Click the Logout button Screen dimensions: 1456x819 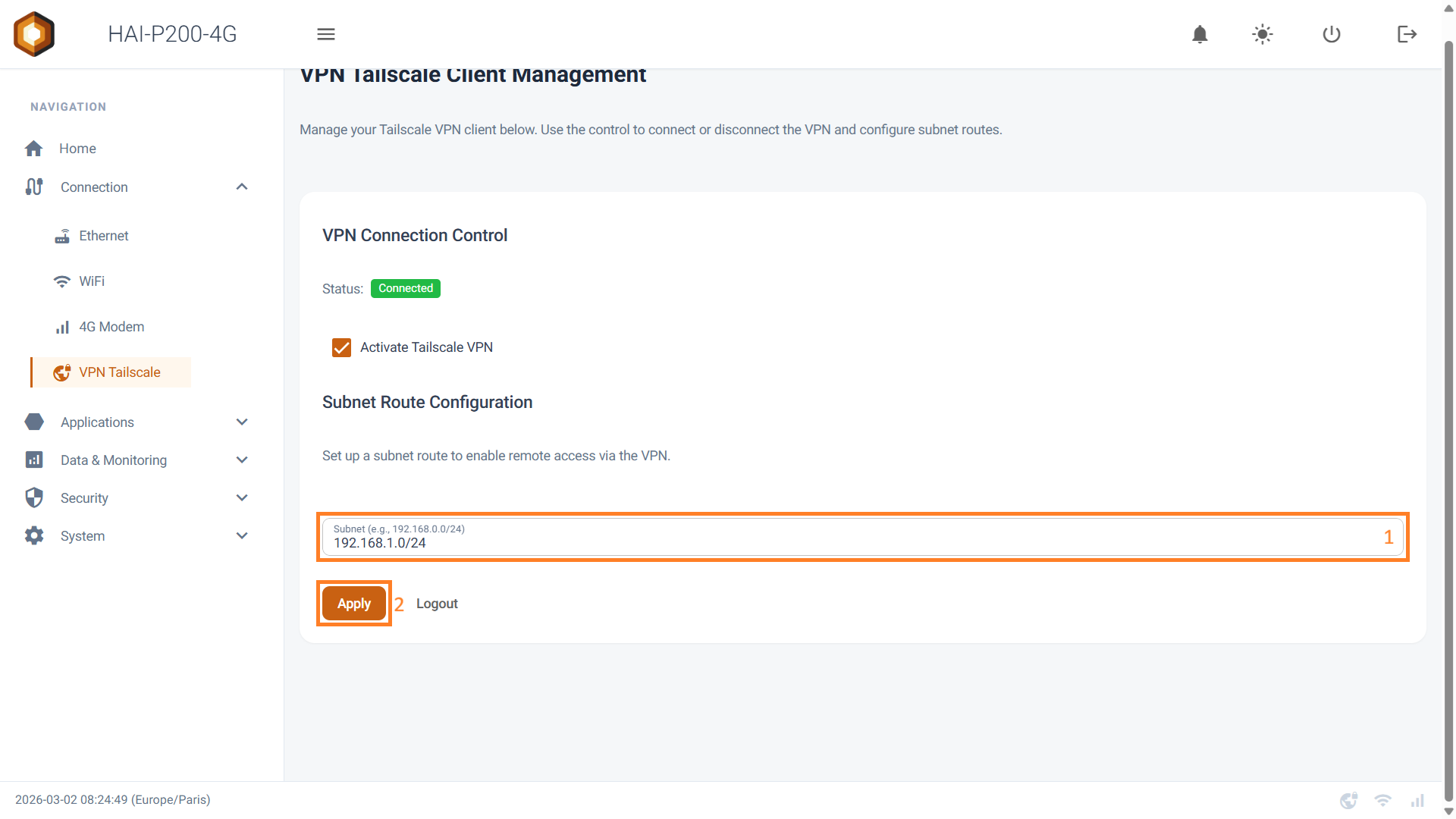(x=437, y=604)
